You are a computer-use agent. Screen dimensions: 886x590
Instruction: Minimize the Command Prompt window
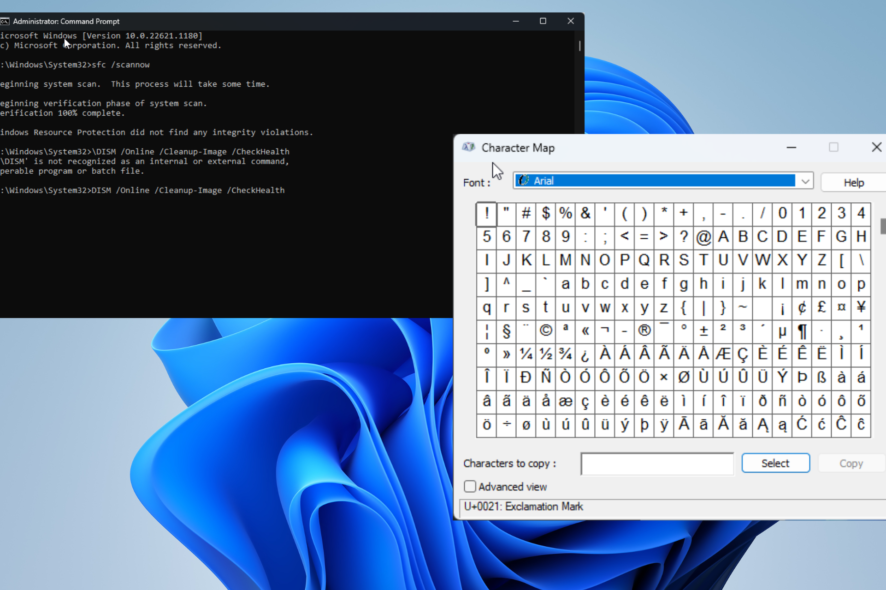tap(515, 21)
